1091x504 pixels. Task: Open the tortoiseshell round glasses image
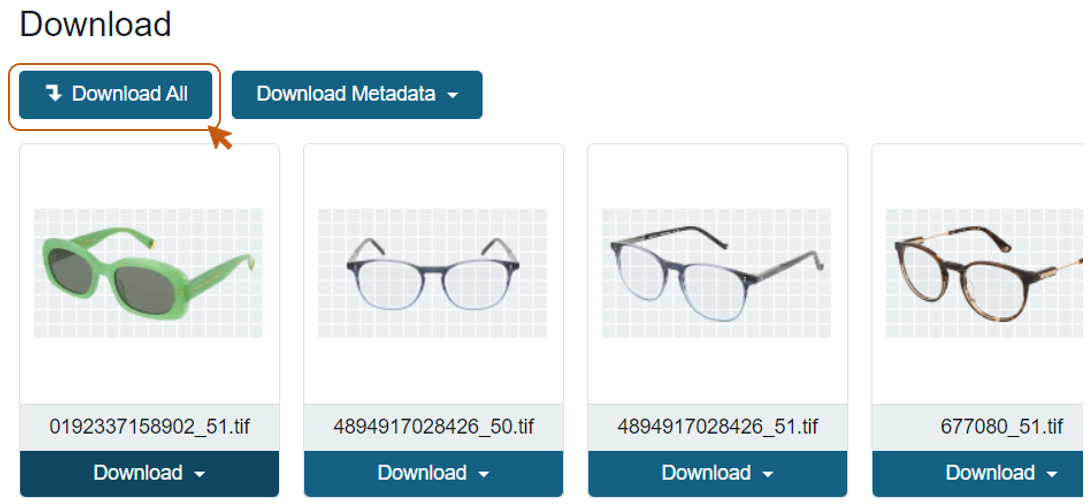pos(985,272)
